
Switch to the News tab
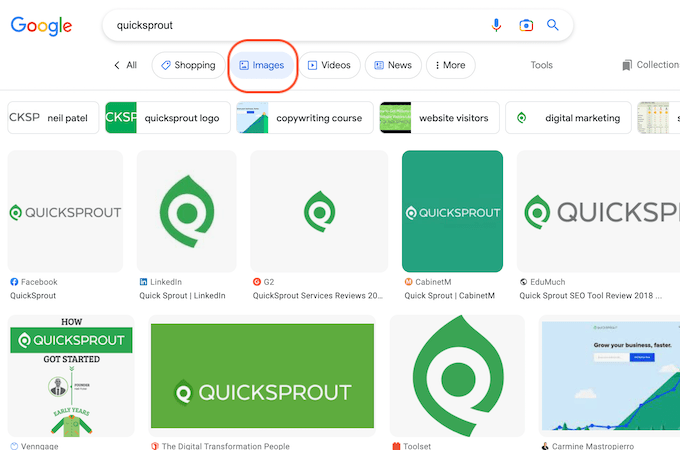tap(393, 65)
